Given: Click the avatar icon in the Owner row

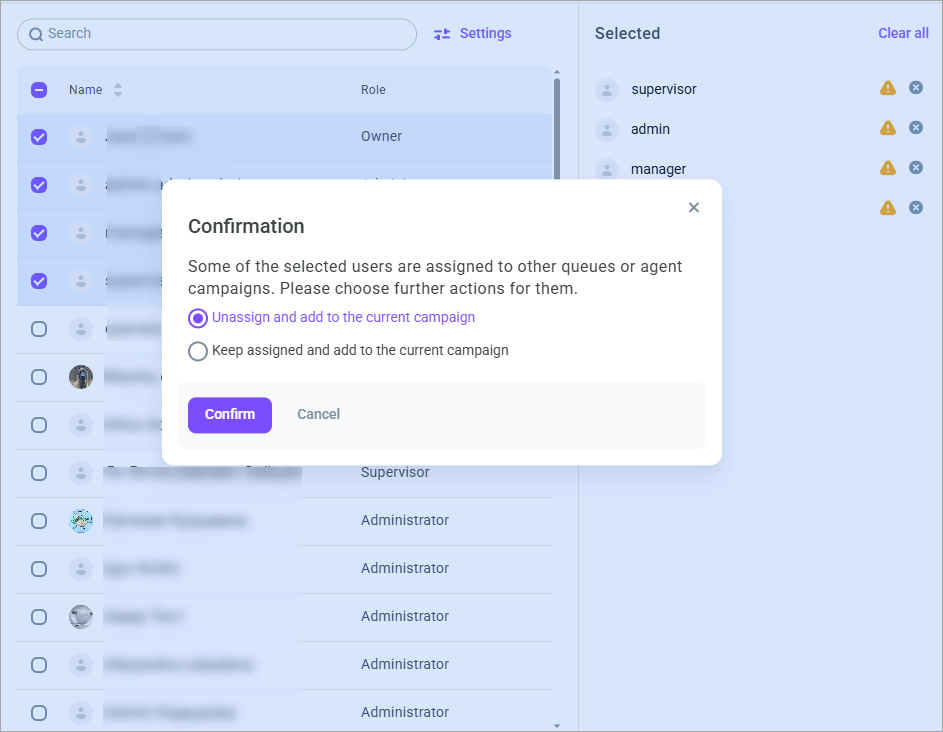Looking at the screenshot, I should tap(81, 137).
